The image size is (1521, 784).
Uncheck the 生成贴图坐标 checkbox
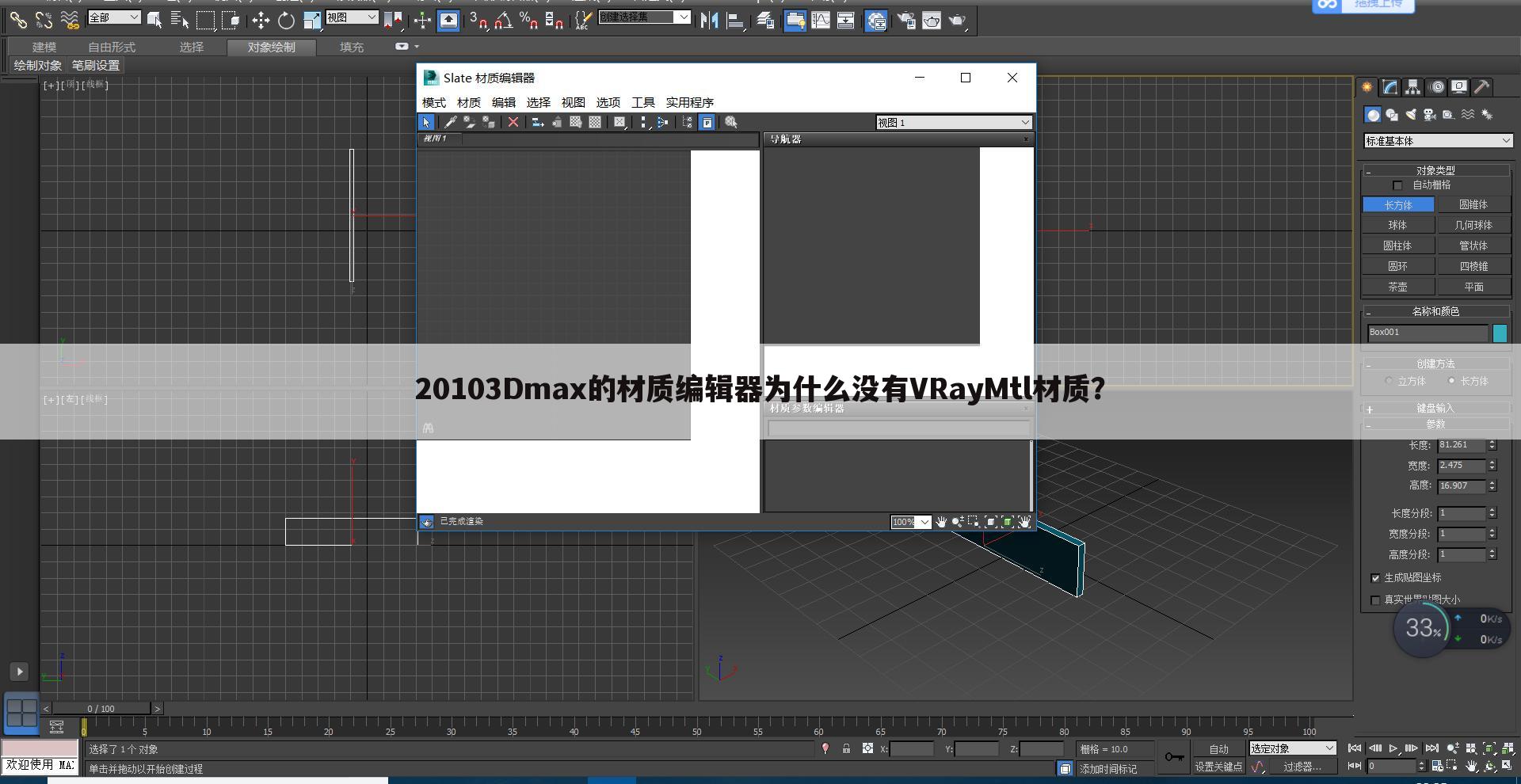click(1375, 578)
